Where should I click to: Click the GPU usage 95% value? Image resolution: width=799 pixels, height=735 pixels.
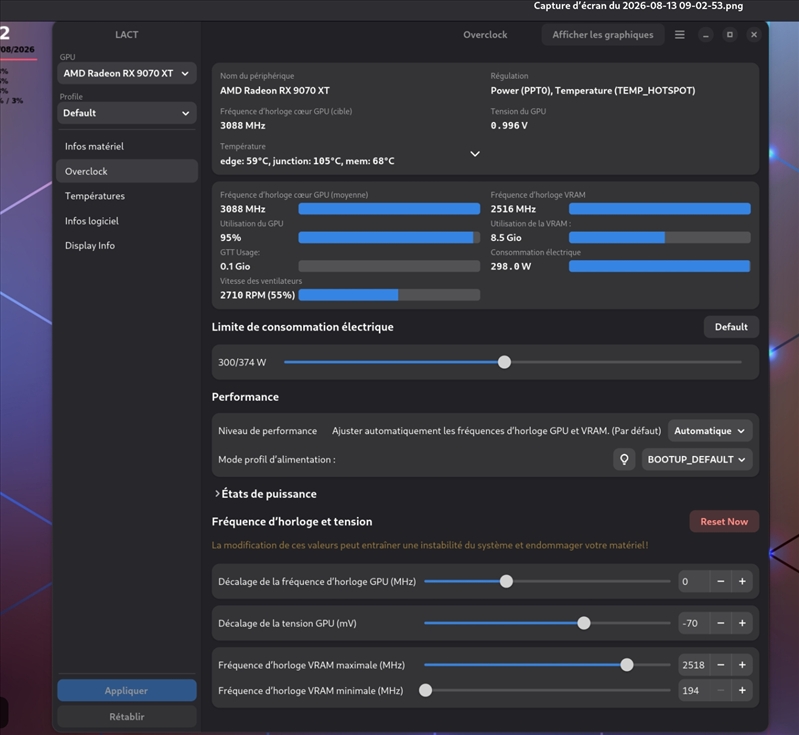pyautogui.click(x=230, y=238)
